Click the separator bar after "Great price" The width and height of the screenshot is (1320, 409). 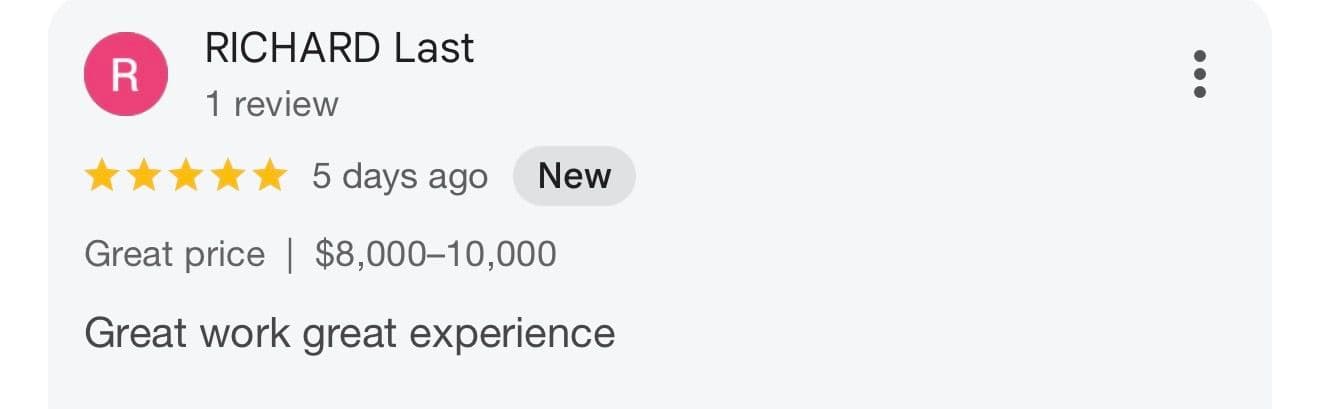click(x=290, y=254)
